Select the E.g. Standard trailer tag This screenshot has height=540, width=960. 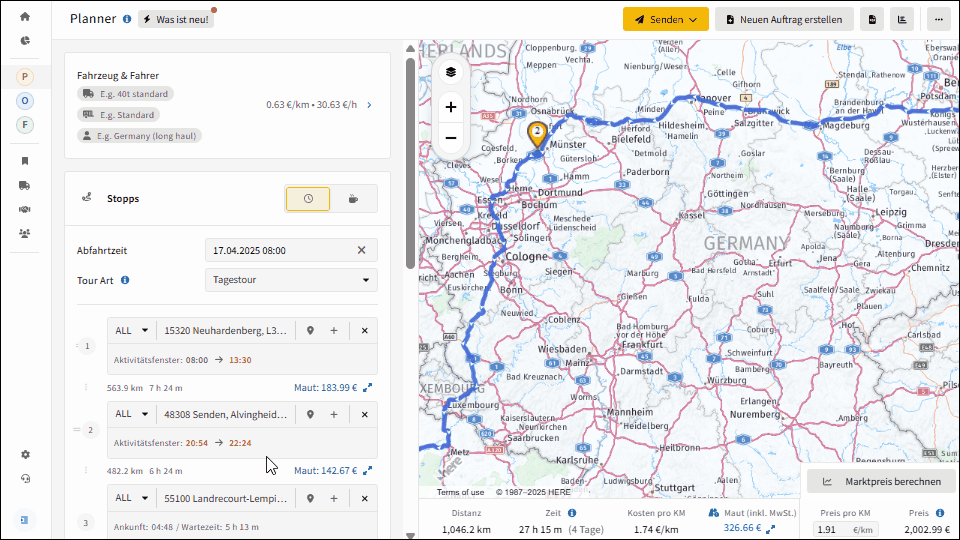click(x=119, y=114)
